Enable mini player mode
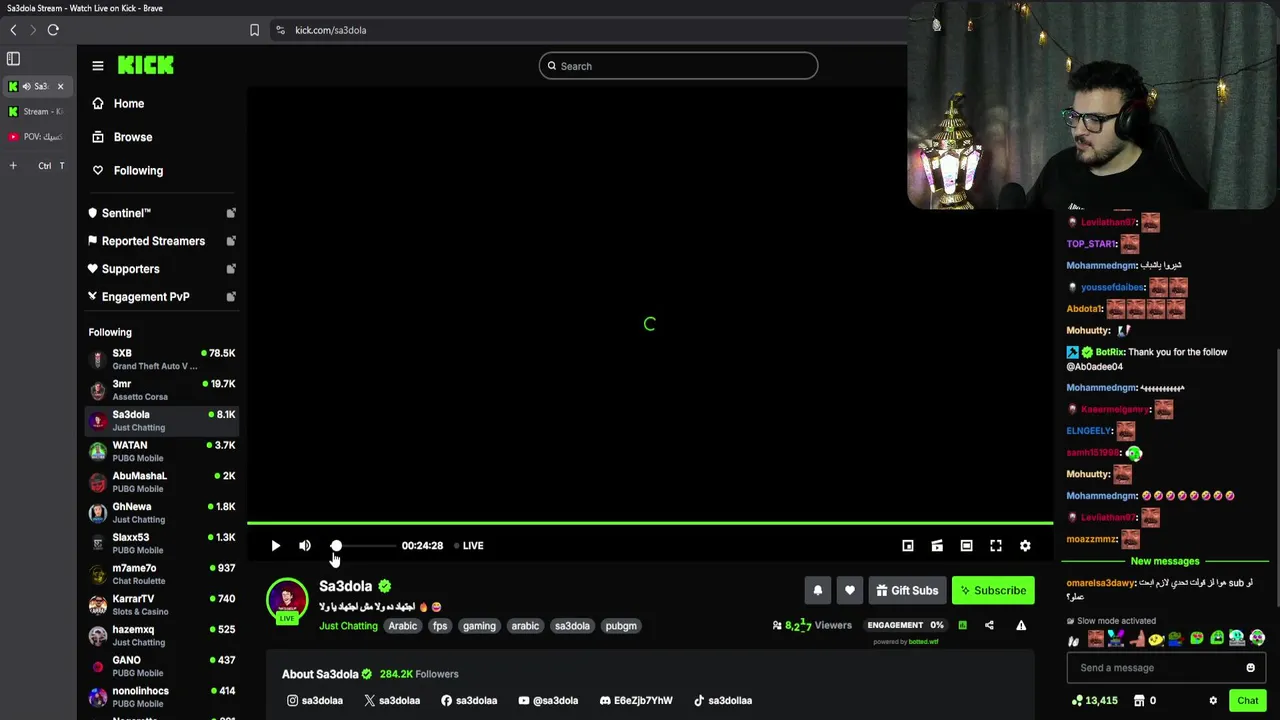 point(908,546)
